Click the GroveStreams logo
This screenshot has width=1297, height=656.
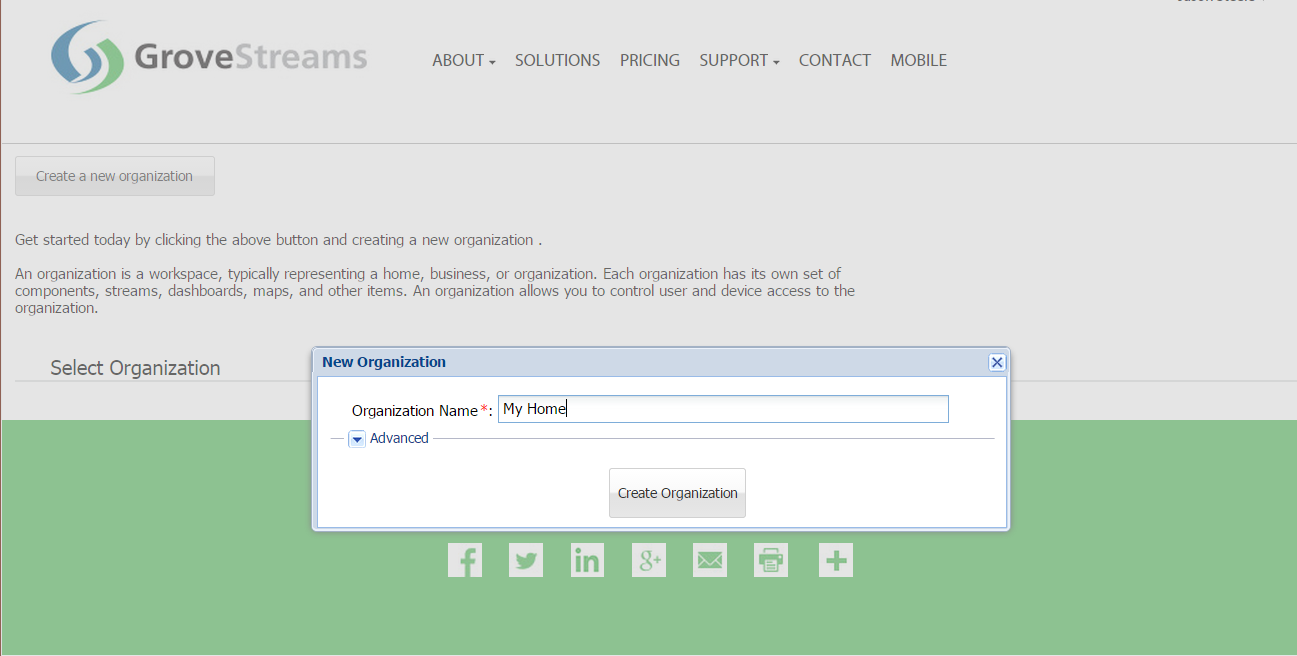(209, 58)
